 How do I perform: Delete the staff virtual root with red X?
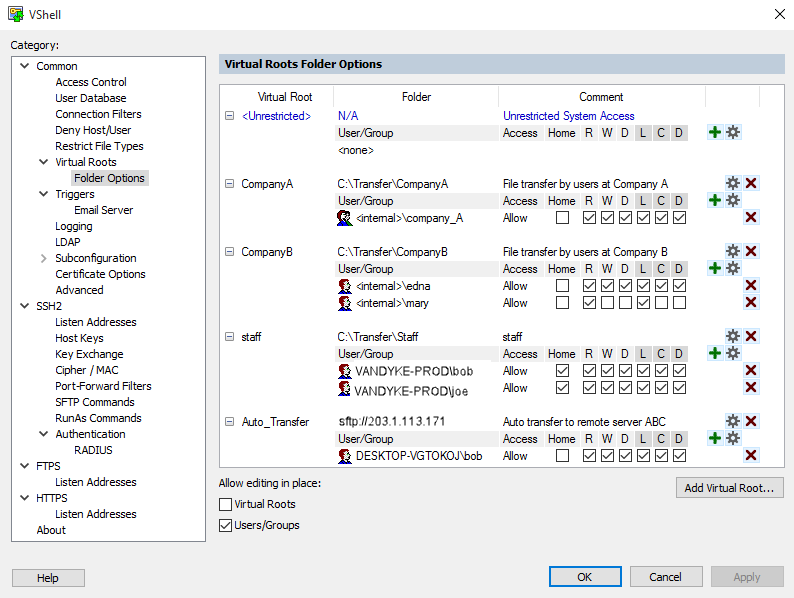tap(751, 336)
